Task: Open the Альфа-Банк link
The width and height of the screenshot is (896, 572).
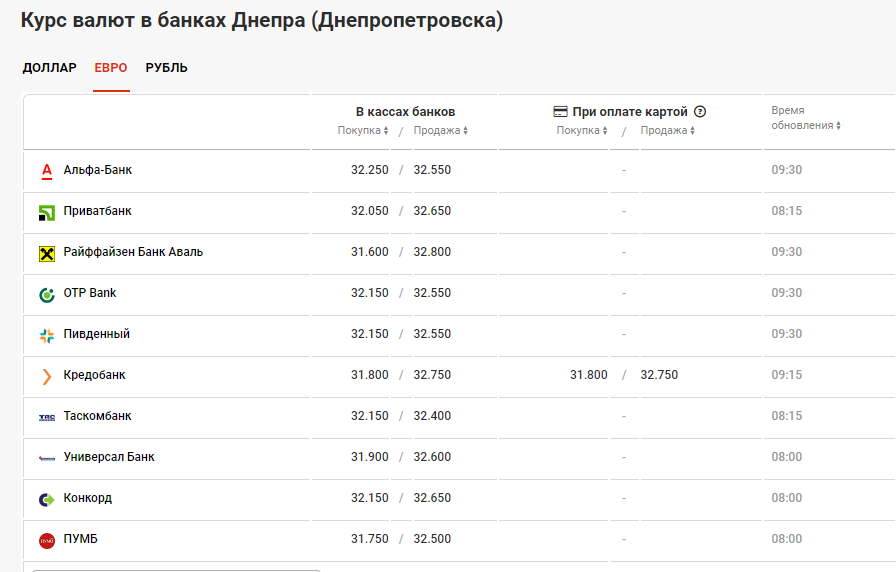Action: (x=98, y=170)
